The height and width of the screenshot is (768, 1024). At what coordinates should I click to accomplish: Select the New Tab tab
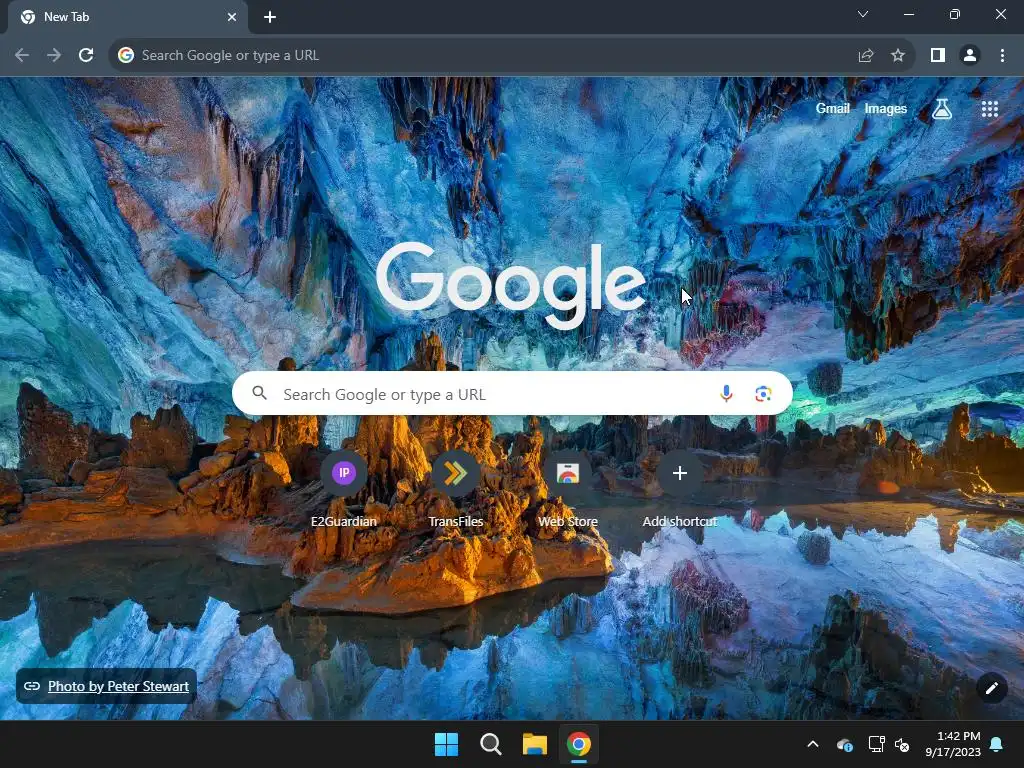127,18
